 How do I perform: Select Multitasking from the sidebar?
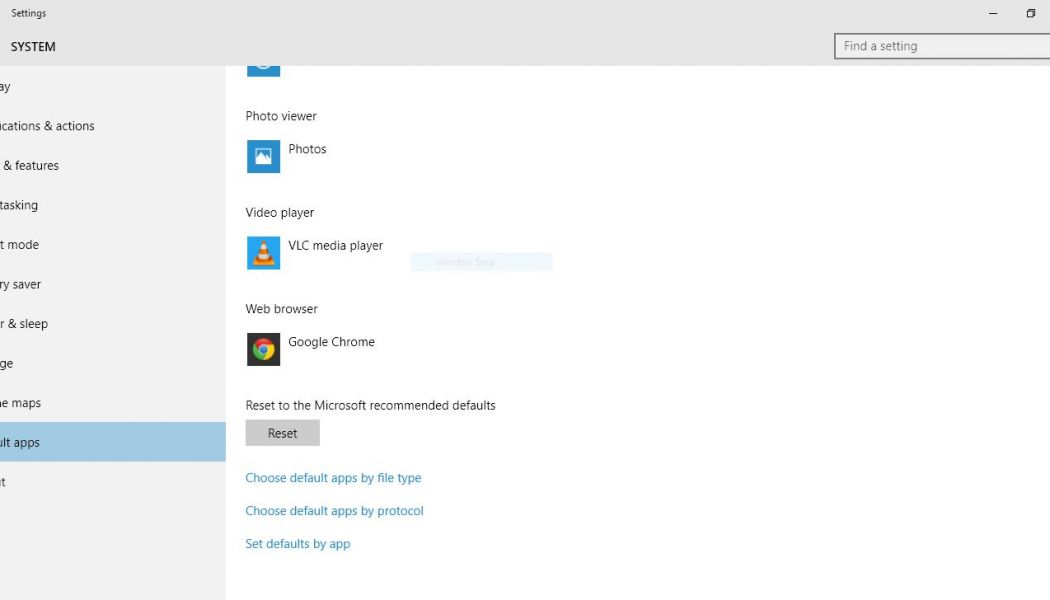pyautogui.click(x=20, y=205)
